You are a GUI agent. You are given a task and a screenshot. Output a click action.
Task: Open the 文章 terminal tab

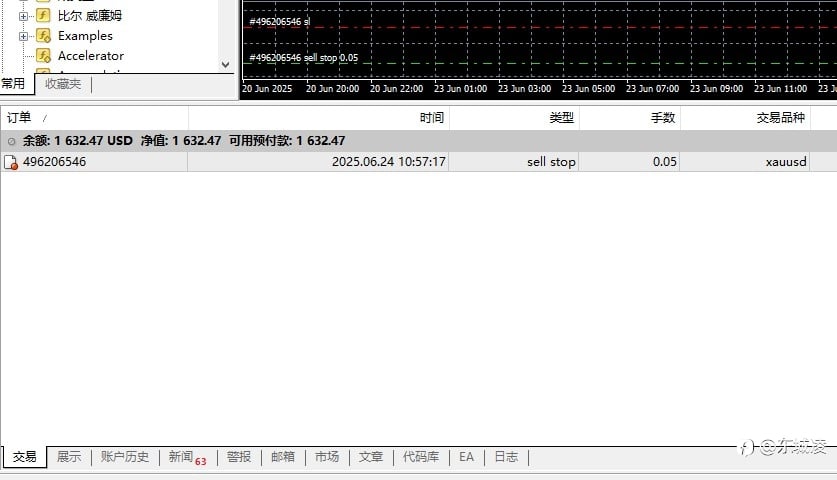point(371,457)
